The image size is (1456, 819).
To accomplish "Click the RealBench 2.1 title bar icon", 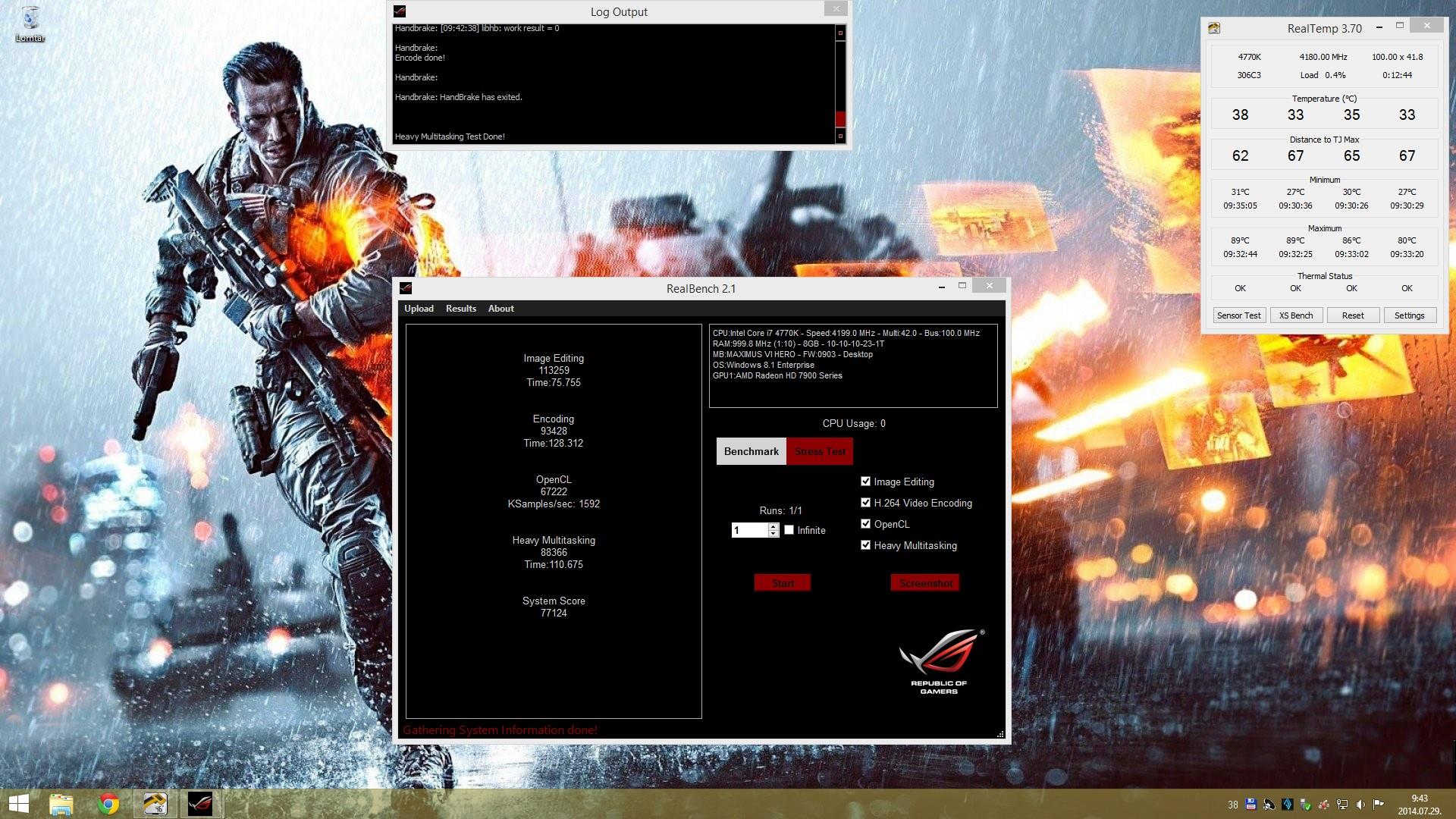I will point(406,288).
